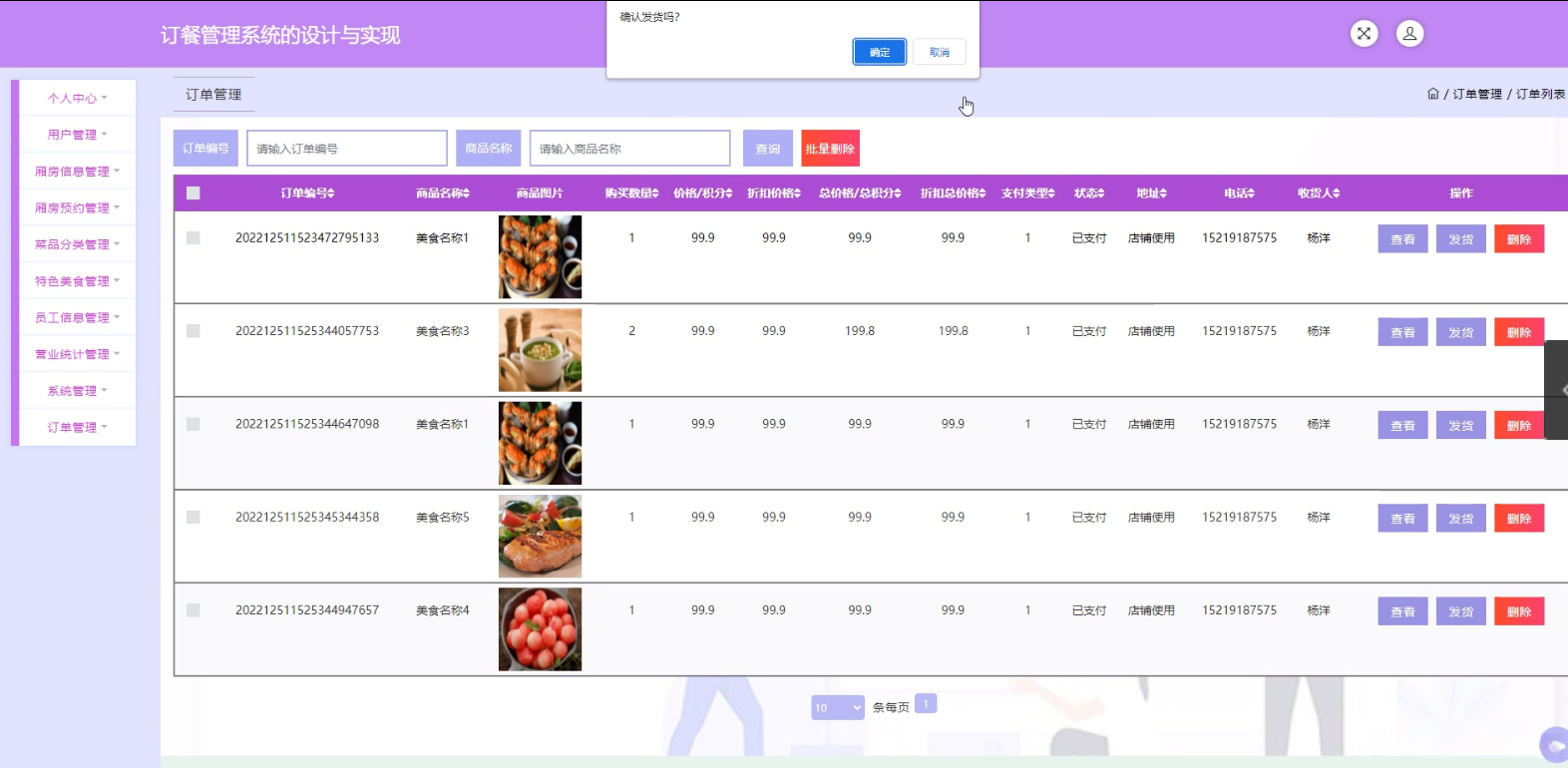
Task: Click 查看 in the 美食名称3 row
Action: click(1403, 332)
